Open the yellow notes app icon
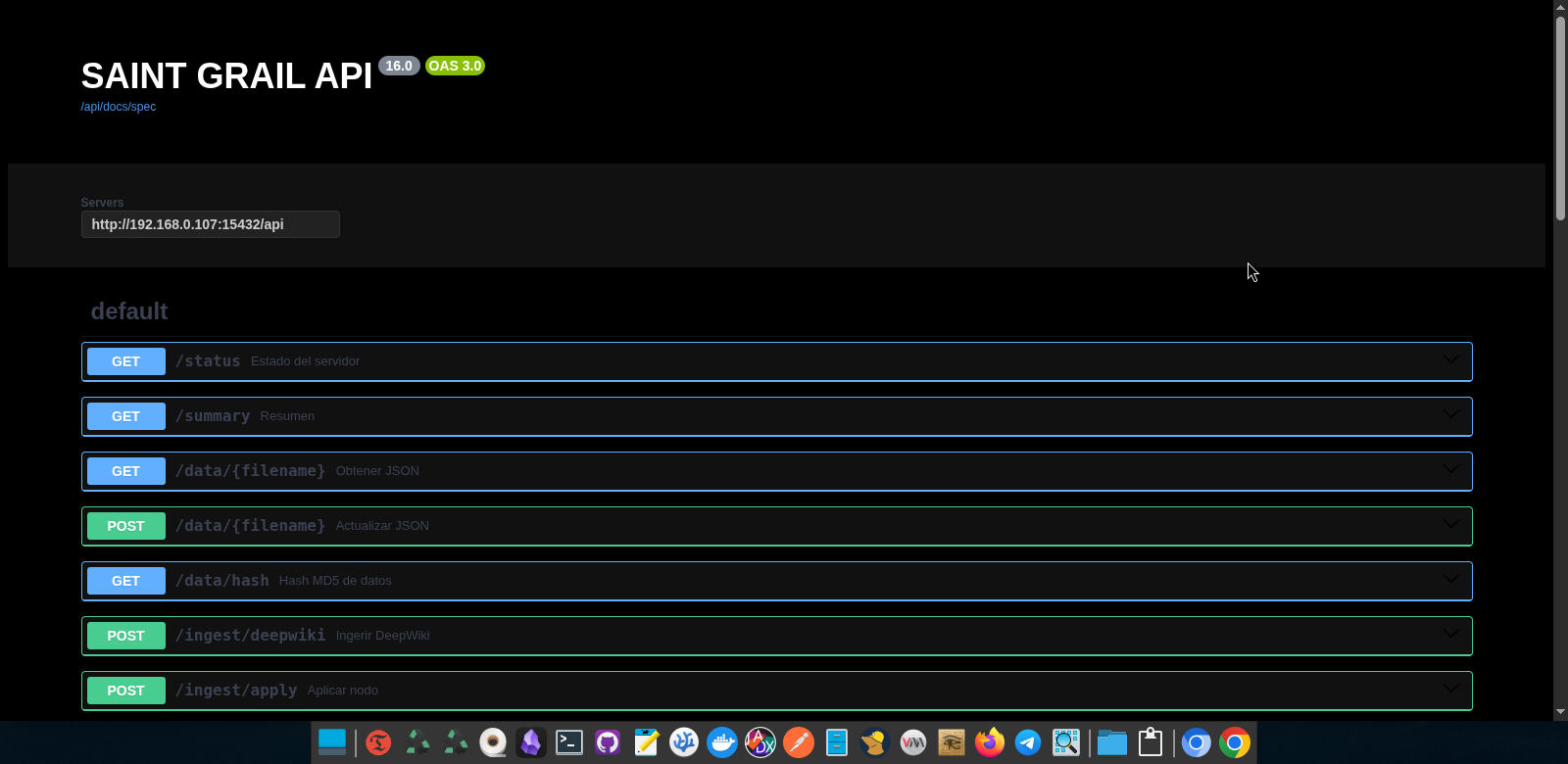1568x764 pixels. tap(646, 742)
